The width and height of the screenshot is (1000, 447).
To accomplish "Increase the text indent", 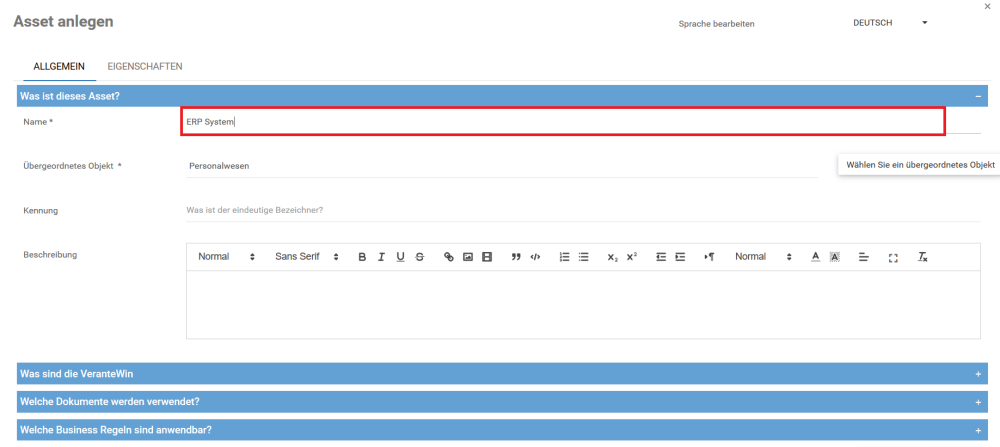I will click(680, 257).
